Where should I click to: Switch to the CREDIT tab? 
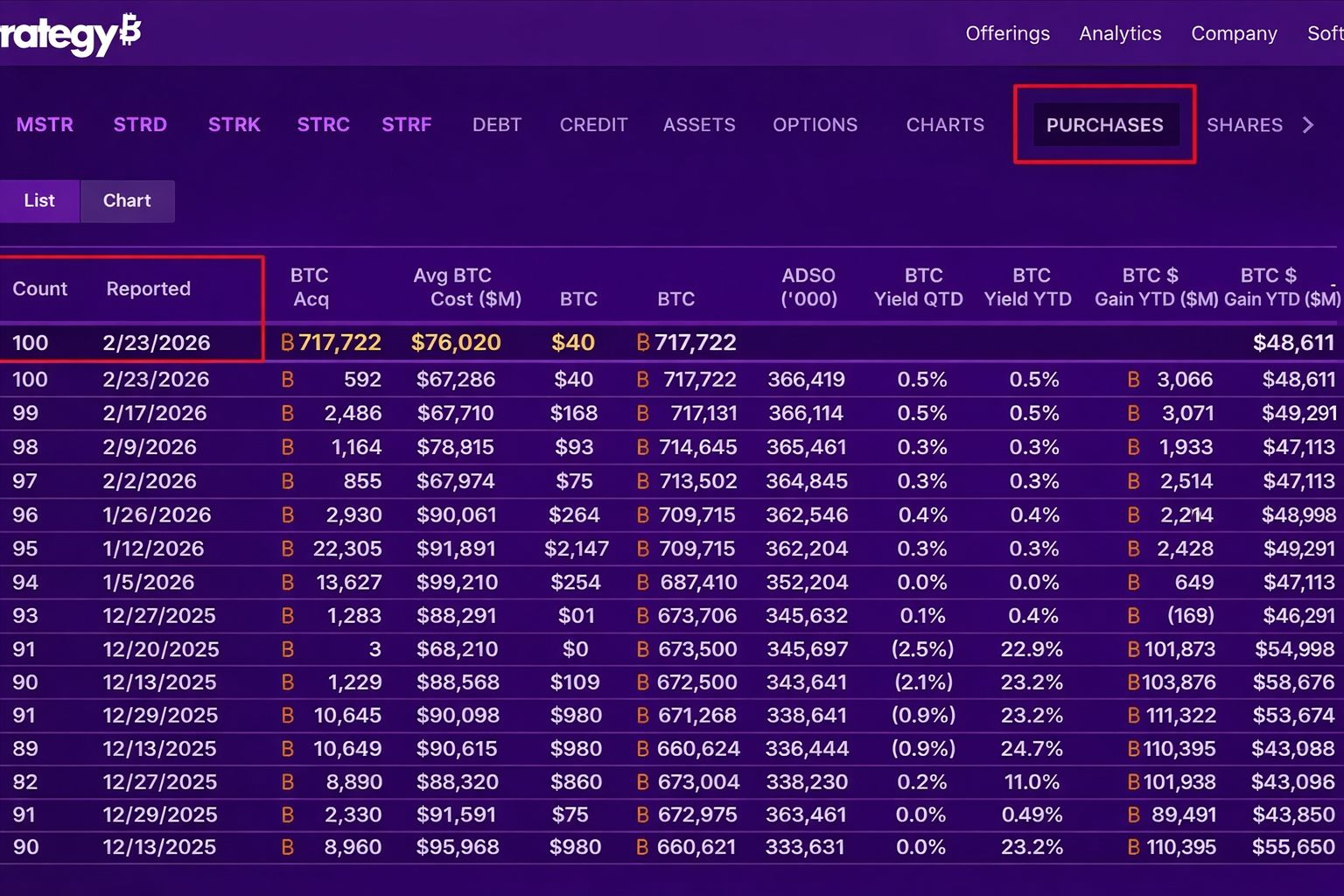[x=594, y=124]
